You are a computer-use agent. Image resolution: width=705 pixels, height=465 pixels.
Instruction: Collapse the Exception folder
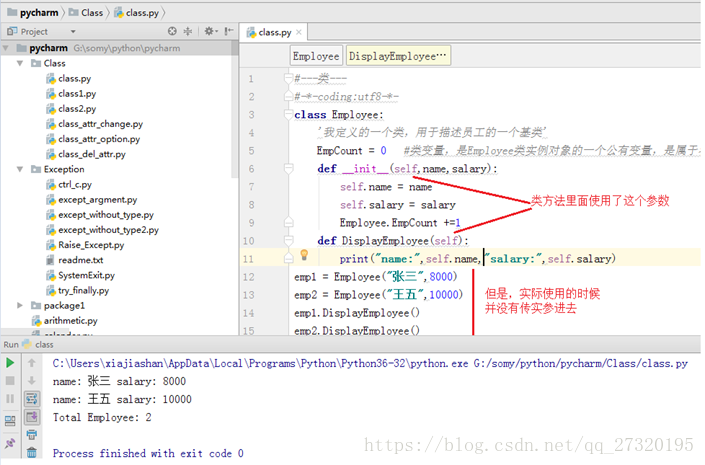point(20,169)
